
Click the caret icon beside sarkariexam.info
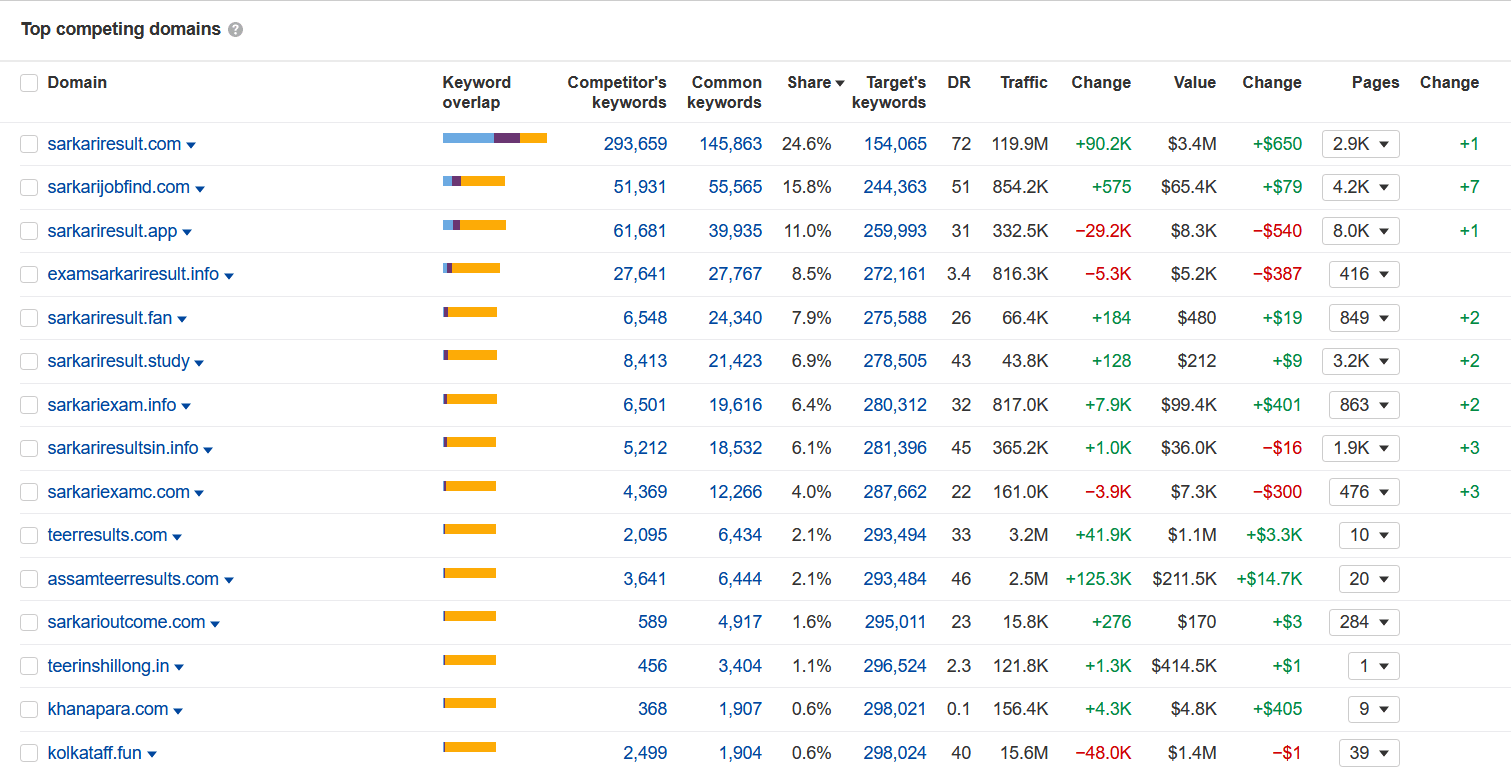[x=186, y=406]
